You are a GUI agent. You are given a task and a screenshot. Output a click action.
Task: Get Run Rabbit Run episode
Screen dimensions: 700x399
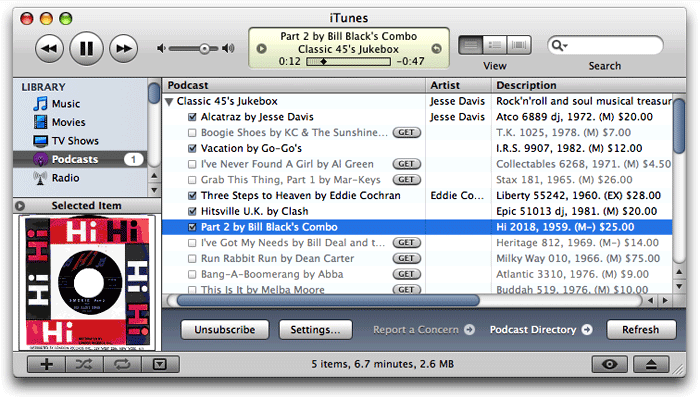point(406,258)
